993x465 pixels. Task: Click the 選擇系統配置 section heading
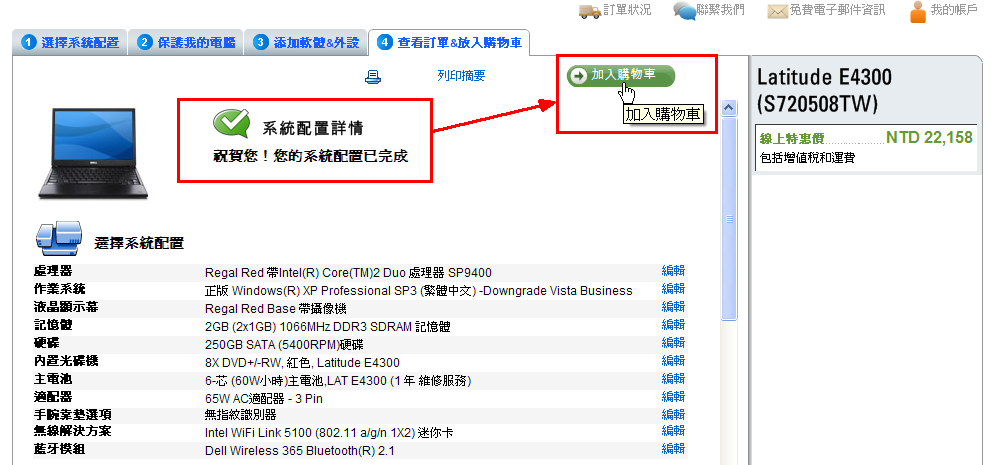[139, 243]
